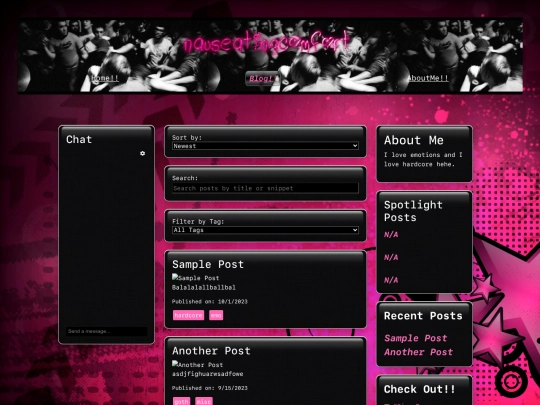The image size is (540, 405).
Task: Expand the Filter by Tag dropdown
Action: tap(265, 230)
